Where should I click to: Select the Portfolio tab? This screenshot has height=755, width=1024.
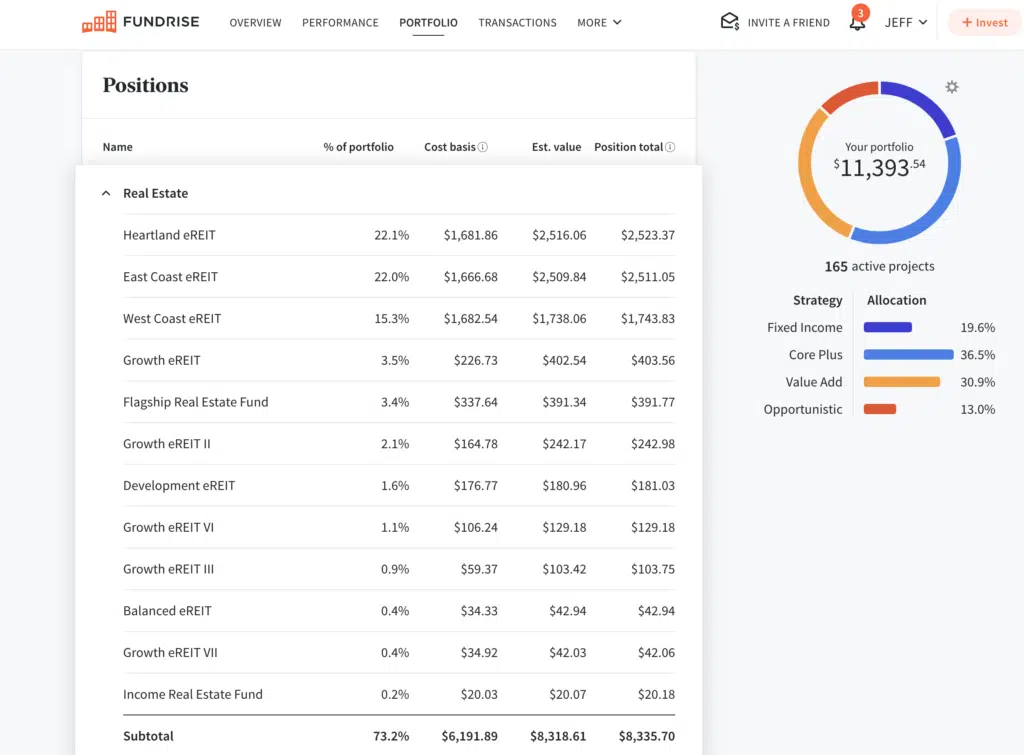coord(428,22)
